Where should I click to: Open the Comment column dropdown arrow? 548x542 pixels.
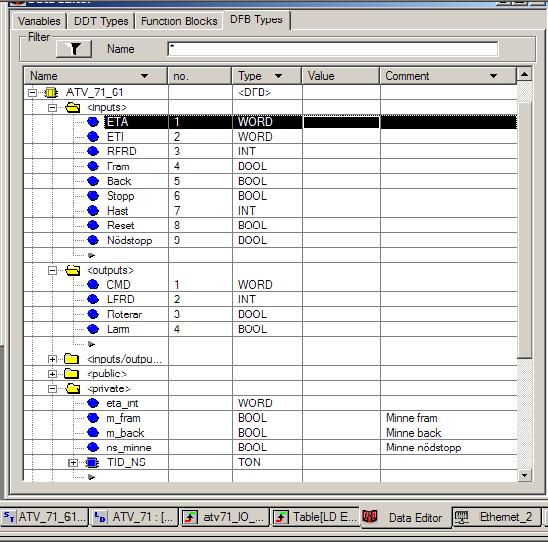pyautogui.click(x=493, y=76)
